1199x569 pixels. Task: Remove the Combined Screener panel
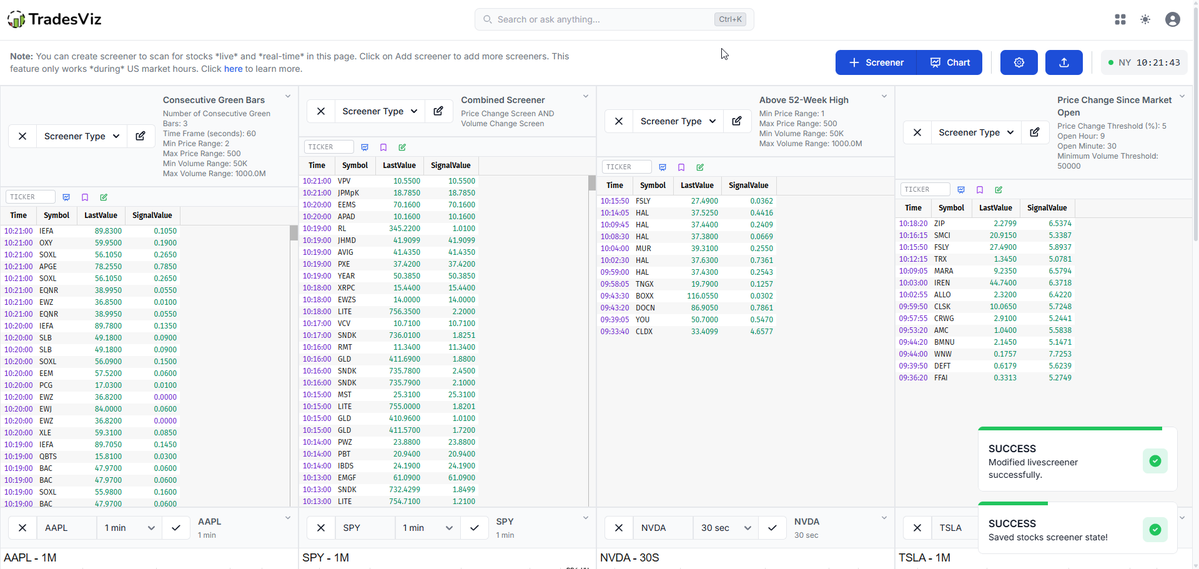320,111
